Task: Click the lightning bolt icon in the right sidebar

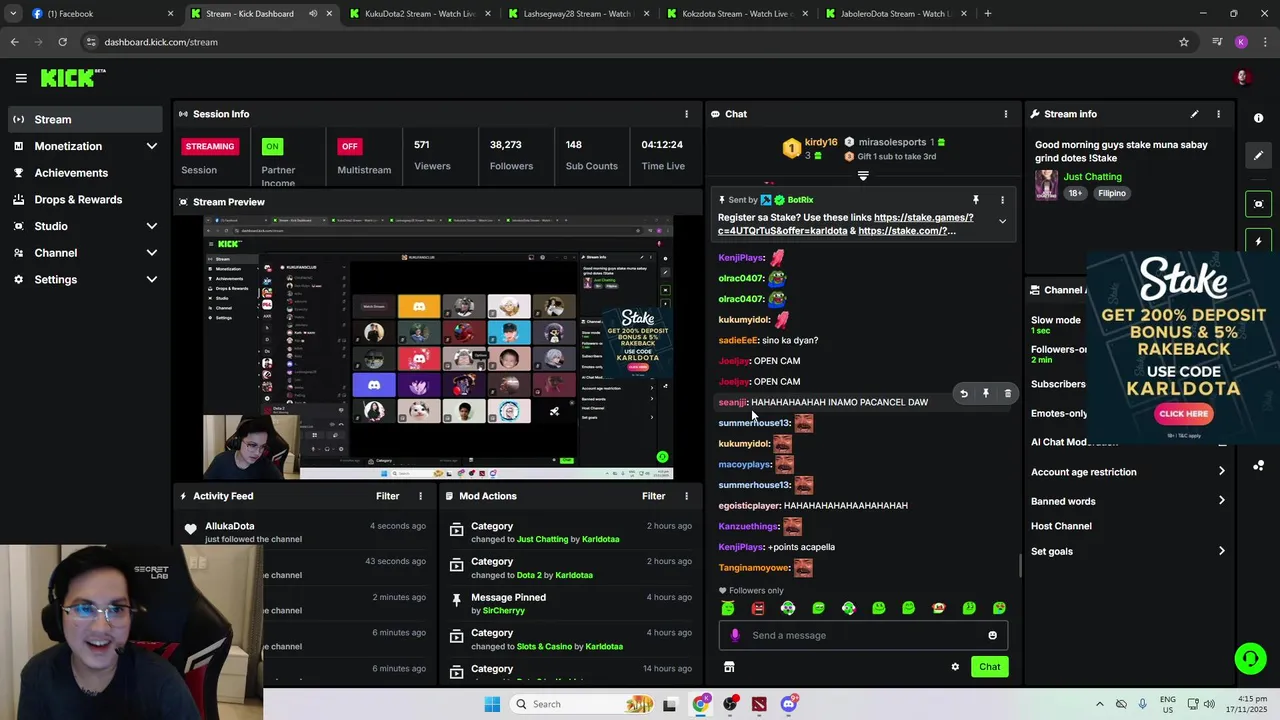Action: tap(1258, 242)
